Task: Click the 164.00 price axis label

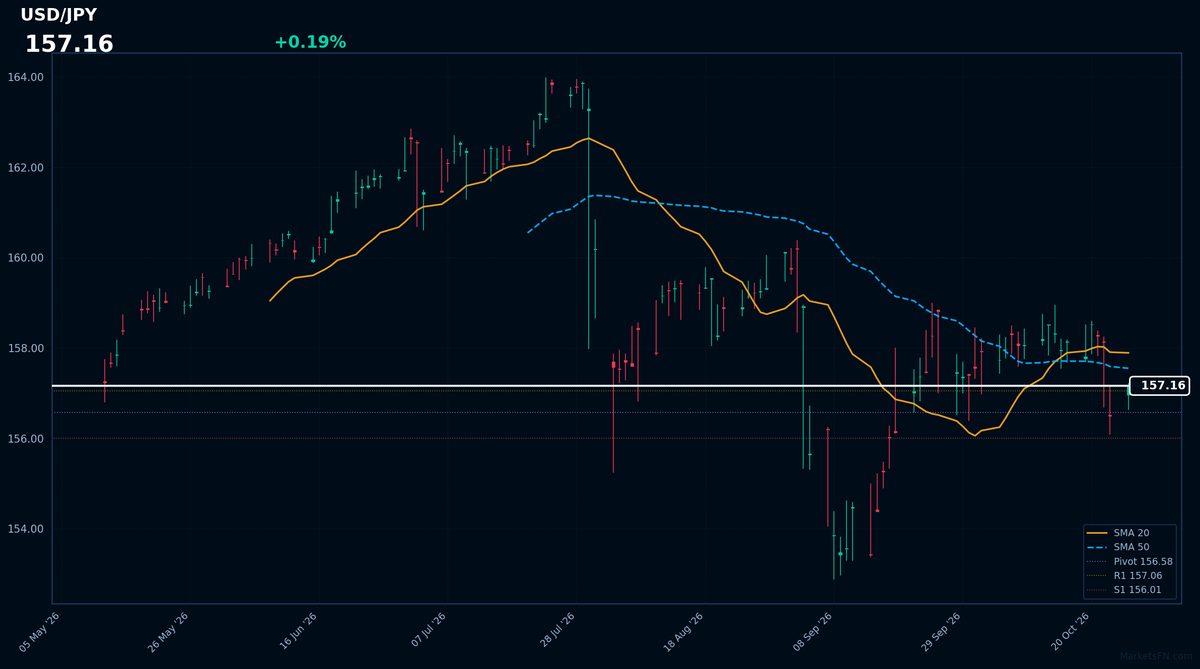Action: point(26,77)
